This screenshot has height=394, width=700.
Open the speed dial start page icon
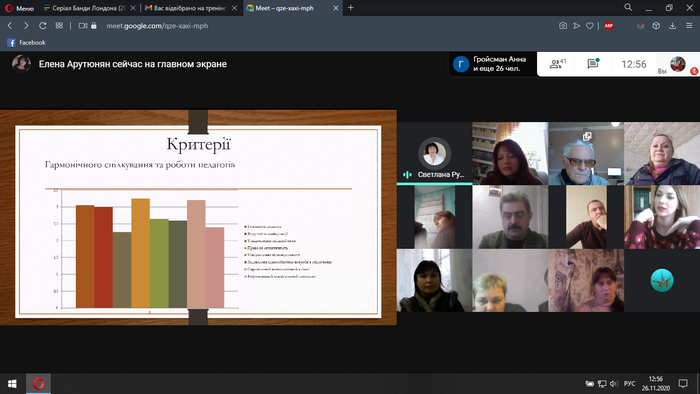coord(59,26)
